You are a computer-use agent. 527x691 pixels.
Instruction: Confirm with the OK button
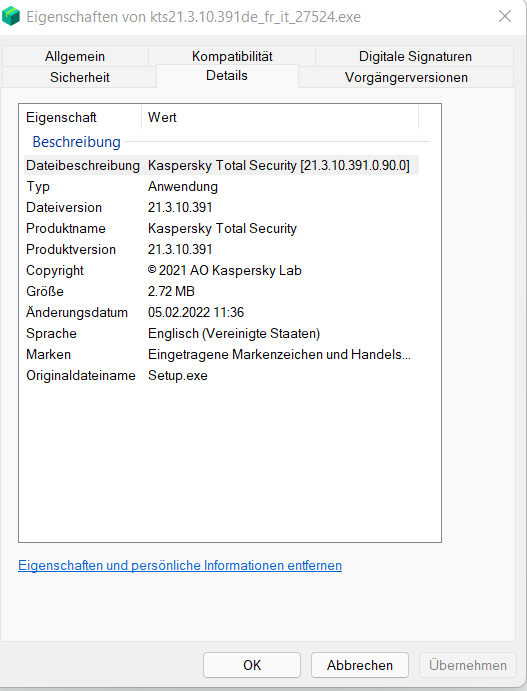point(252,665)
